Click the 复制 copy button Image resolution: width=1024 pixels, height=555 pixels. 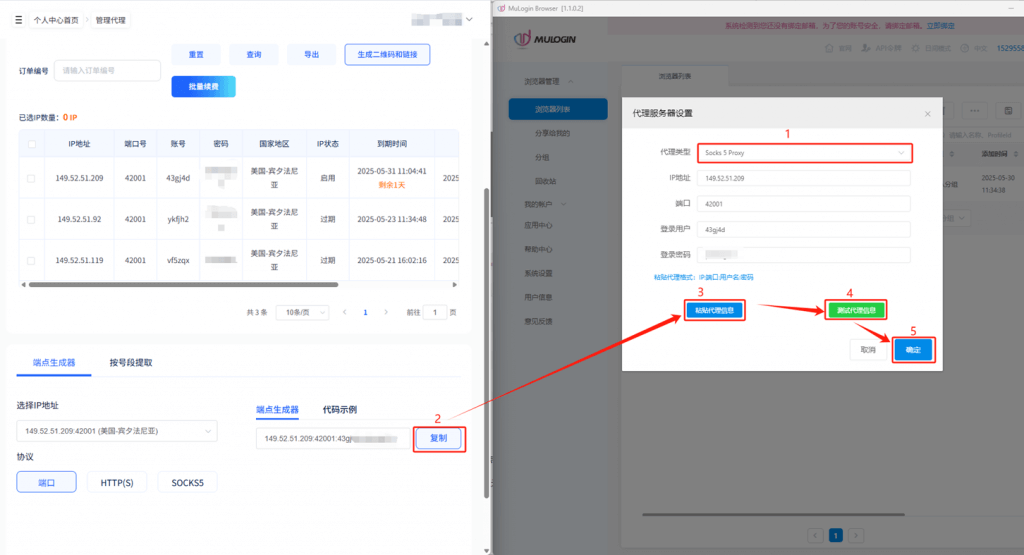point(438,438)
